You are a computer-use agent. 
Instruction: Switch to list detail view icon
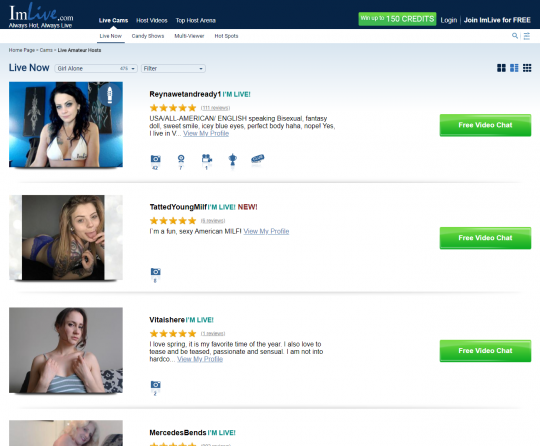514,68
